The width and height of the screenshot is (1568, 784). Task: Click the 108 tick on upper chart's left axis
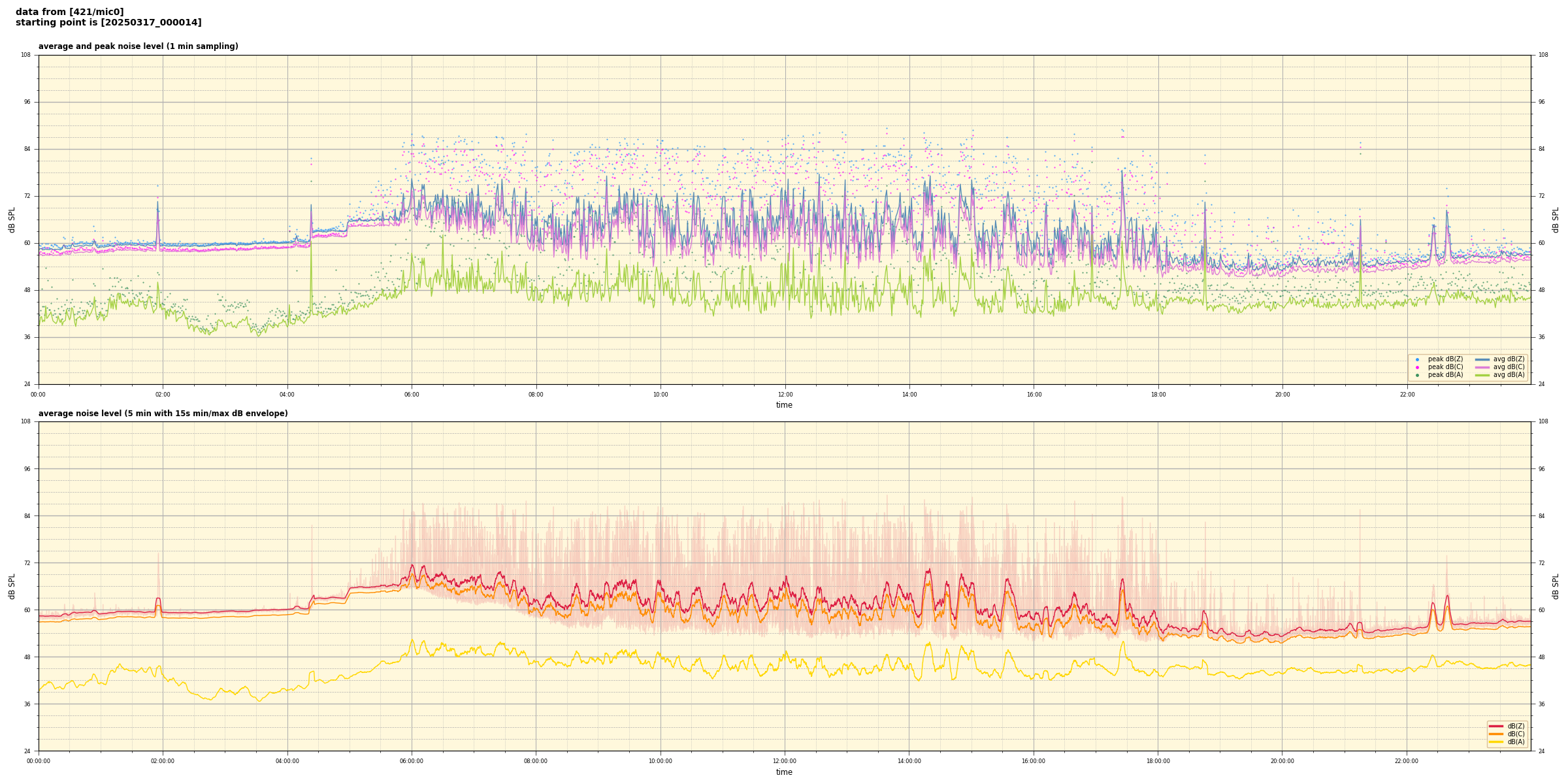coord(26,55)
